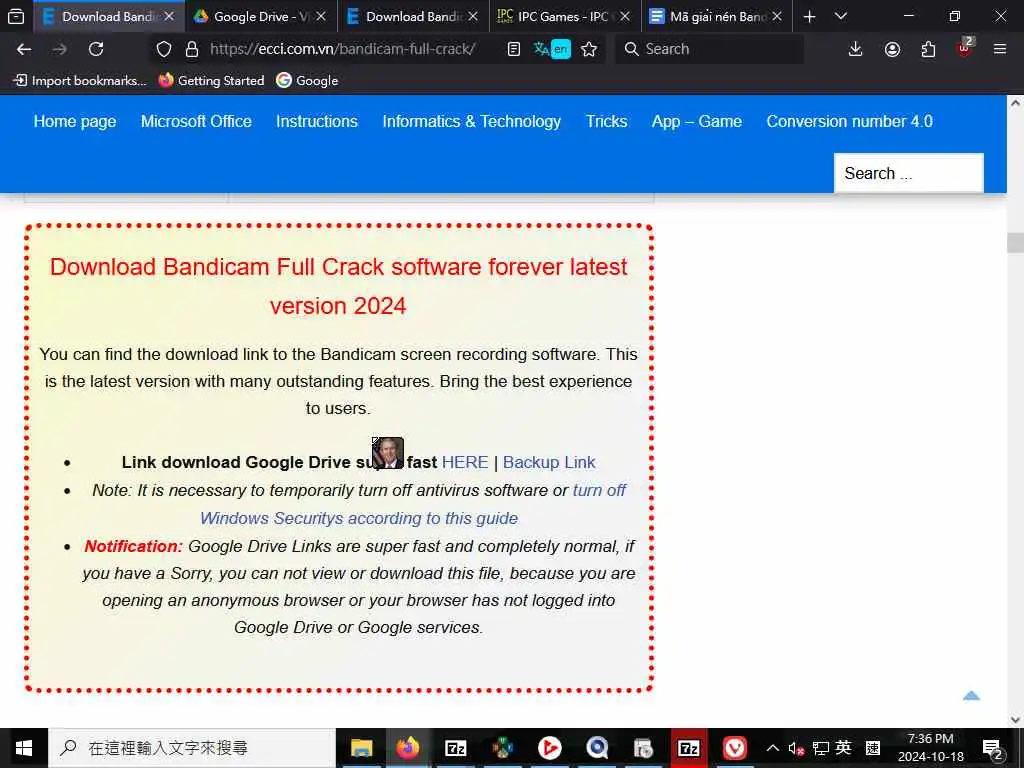1024x768 pixels.
Task: Close the Google Drive tab
Action: [x=321, y=16]
